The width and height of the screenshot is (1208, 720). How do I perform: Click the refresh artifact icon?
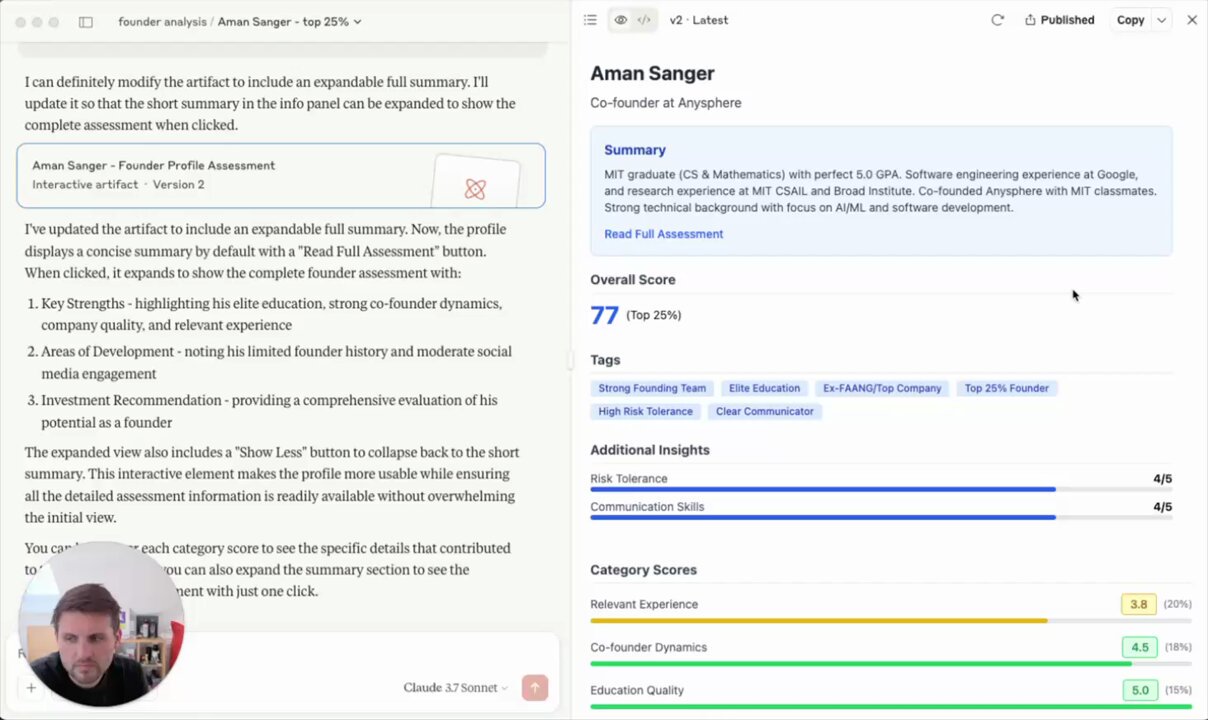point(997,20)
